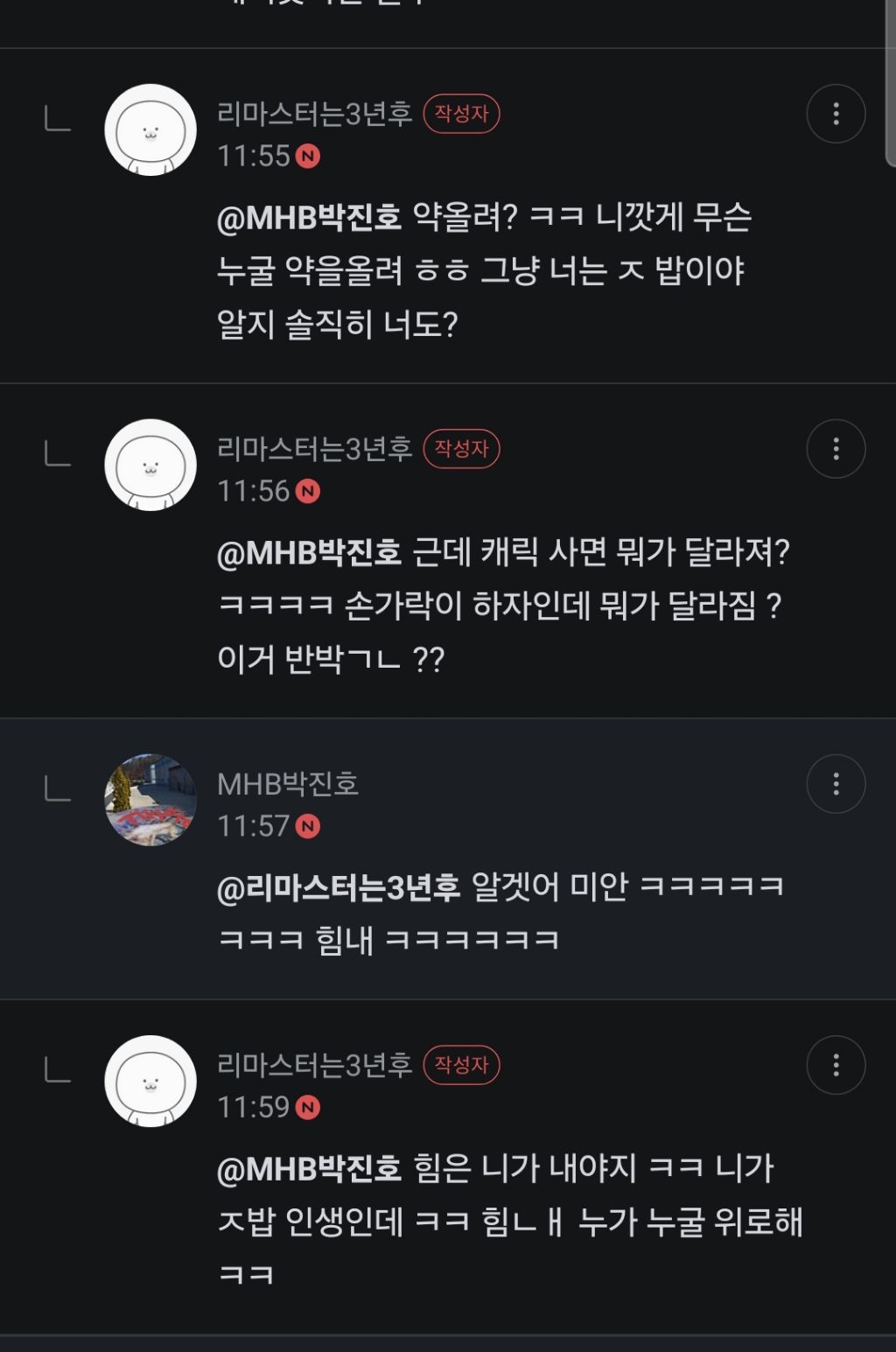Screen dimensions: 896x1352
Task: Click the MHB박진호 username above 11:57
Action: click(x=288, y=784)
